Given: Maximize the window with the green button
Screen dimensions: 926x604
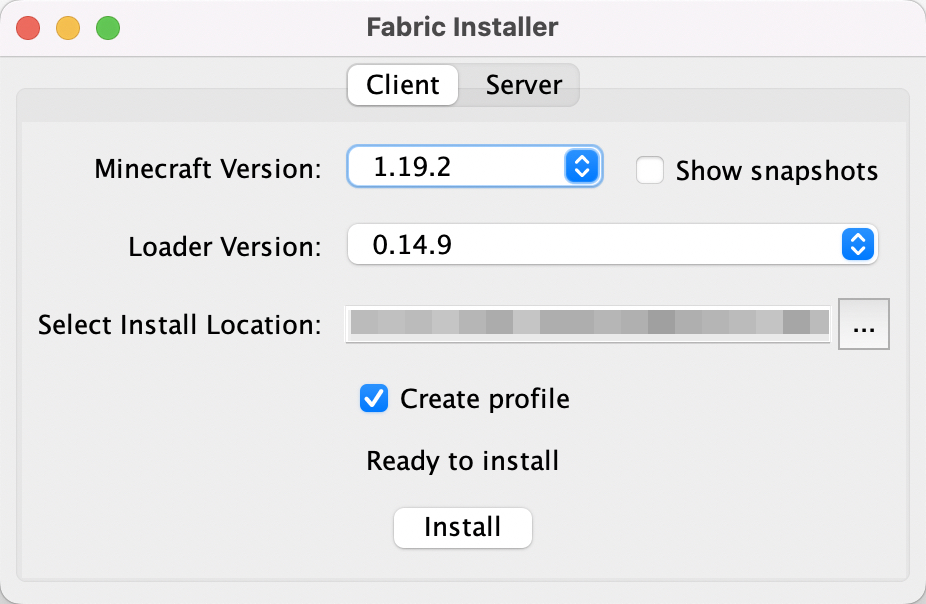Looking at the screenshot, I should [108, 28].
